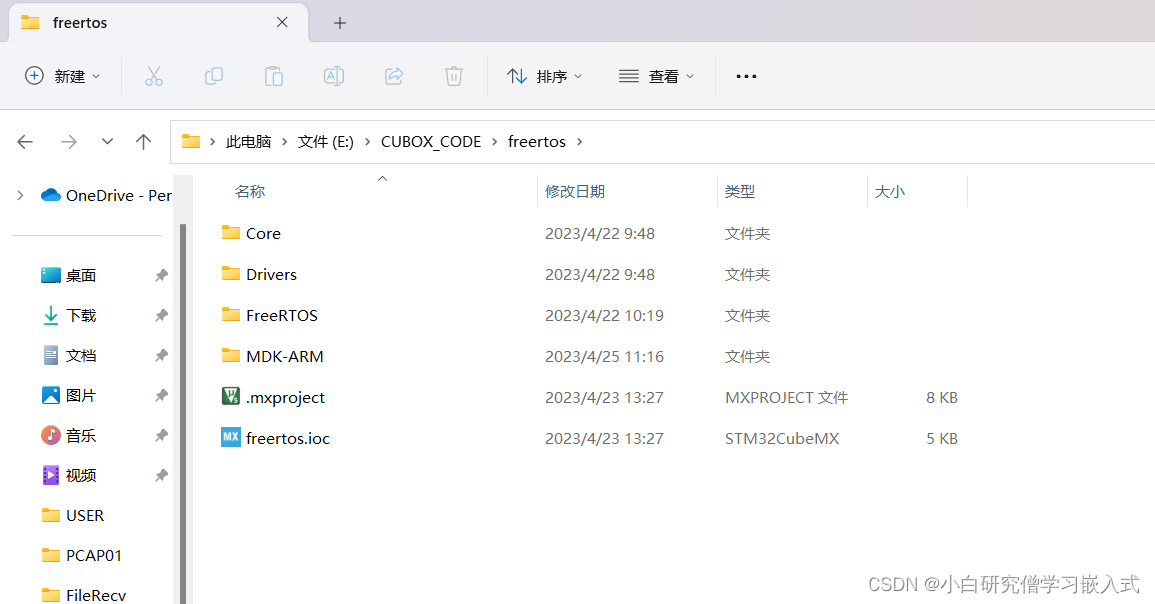
Task: Unpin 文档 using its pin icon
Action: [161, 355]
